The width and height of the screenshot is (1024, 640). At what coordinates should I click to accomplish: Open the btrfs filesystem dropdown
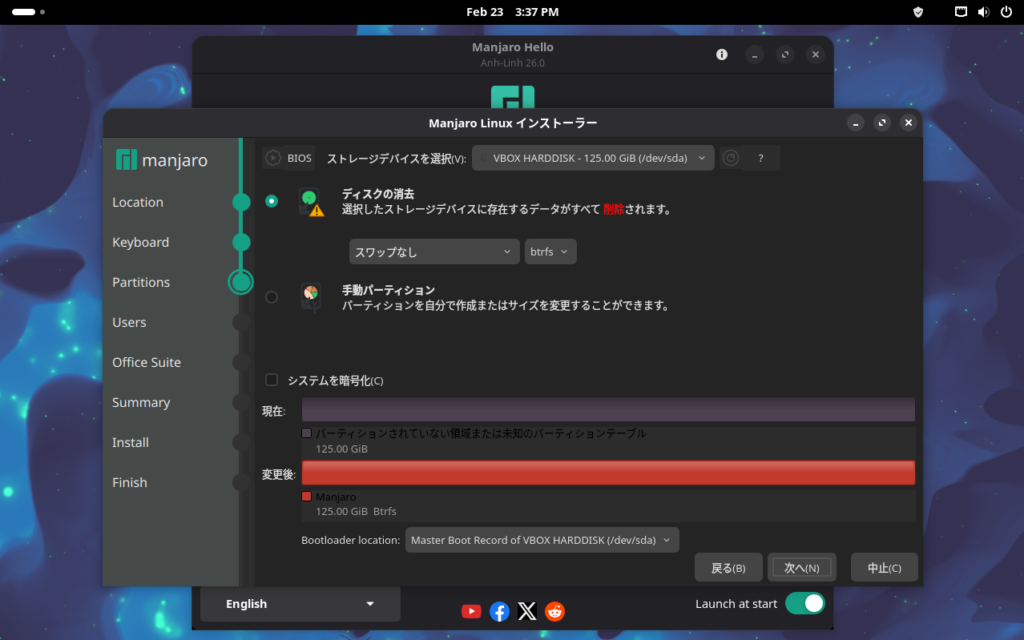[x=550, y=252]
